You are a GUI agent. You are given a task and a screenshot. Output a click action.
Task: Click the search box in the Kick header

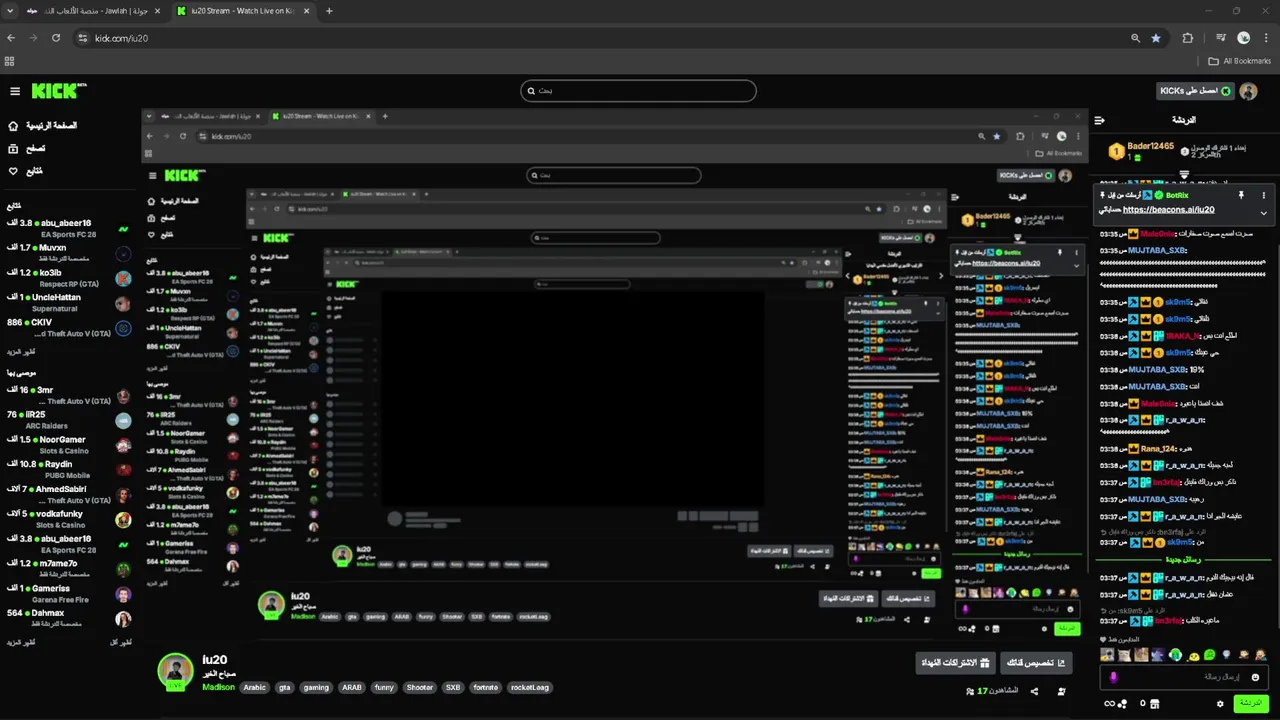[x=638, y=91]
